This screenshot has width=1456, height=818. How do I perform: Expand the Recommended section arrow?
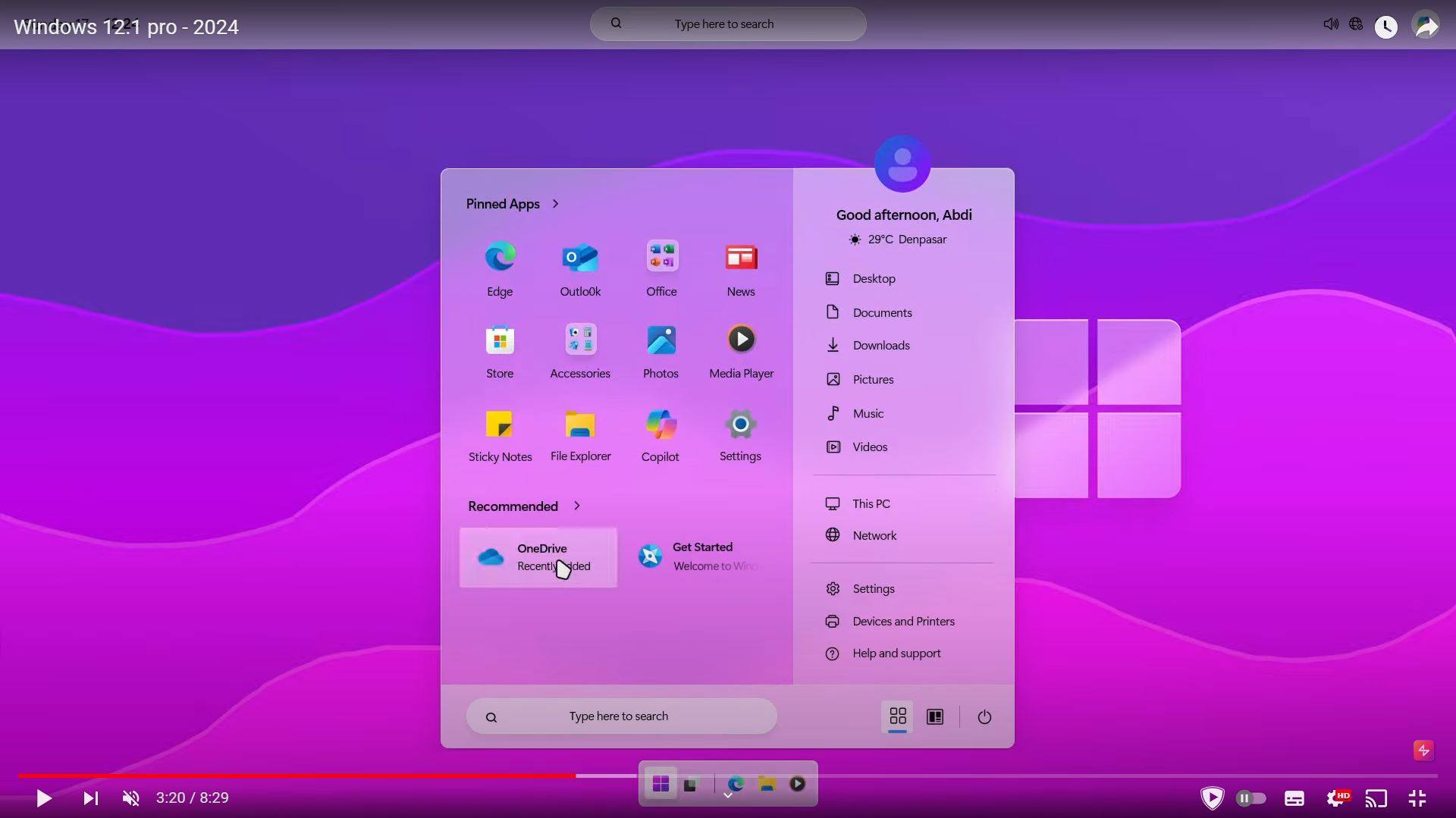click(x=577, y=506)
